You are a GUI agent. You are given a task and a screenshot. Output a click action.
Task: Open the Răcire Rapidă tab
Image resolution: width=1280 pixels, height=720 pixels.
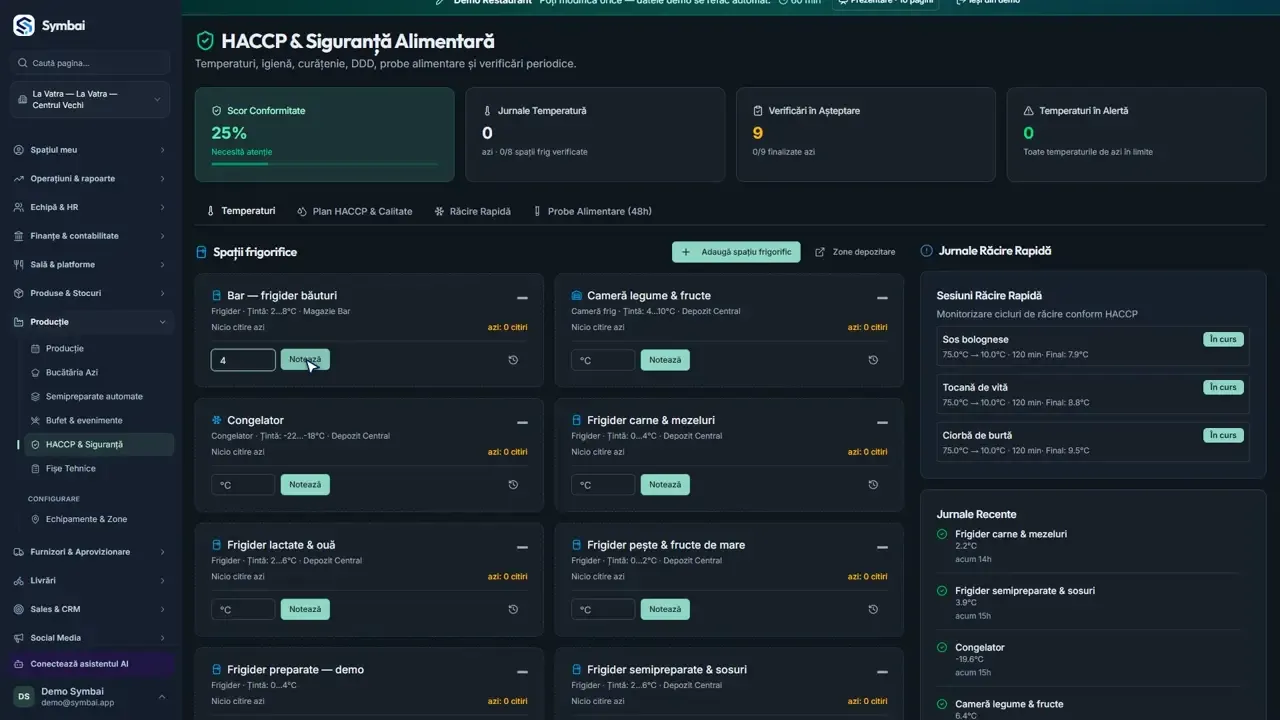[473, 212]
